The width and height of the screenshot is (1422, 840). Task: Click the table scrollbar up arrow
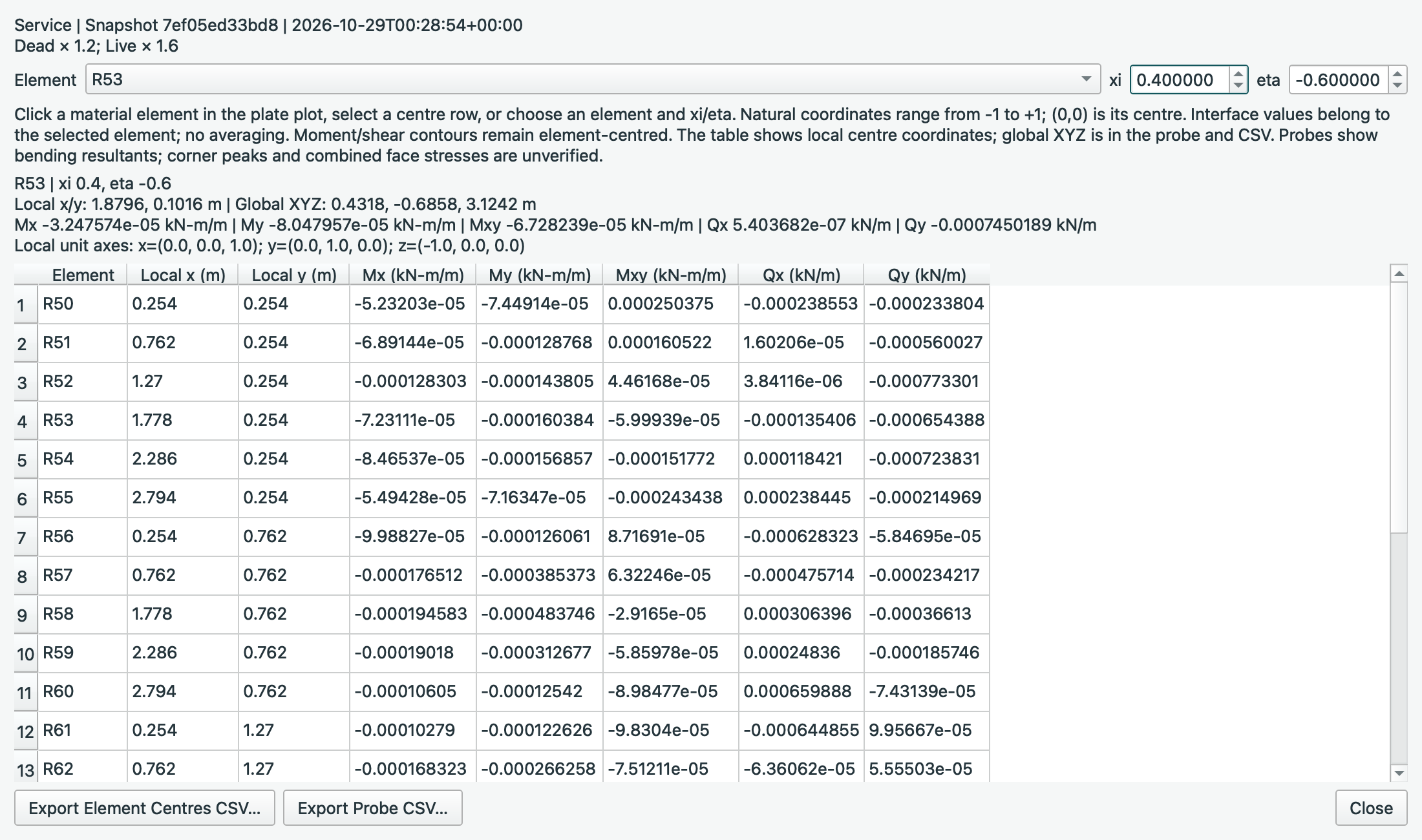click(1399, 274)
